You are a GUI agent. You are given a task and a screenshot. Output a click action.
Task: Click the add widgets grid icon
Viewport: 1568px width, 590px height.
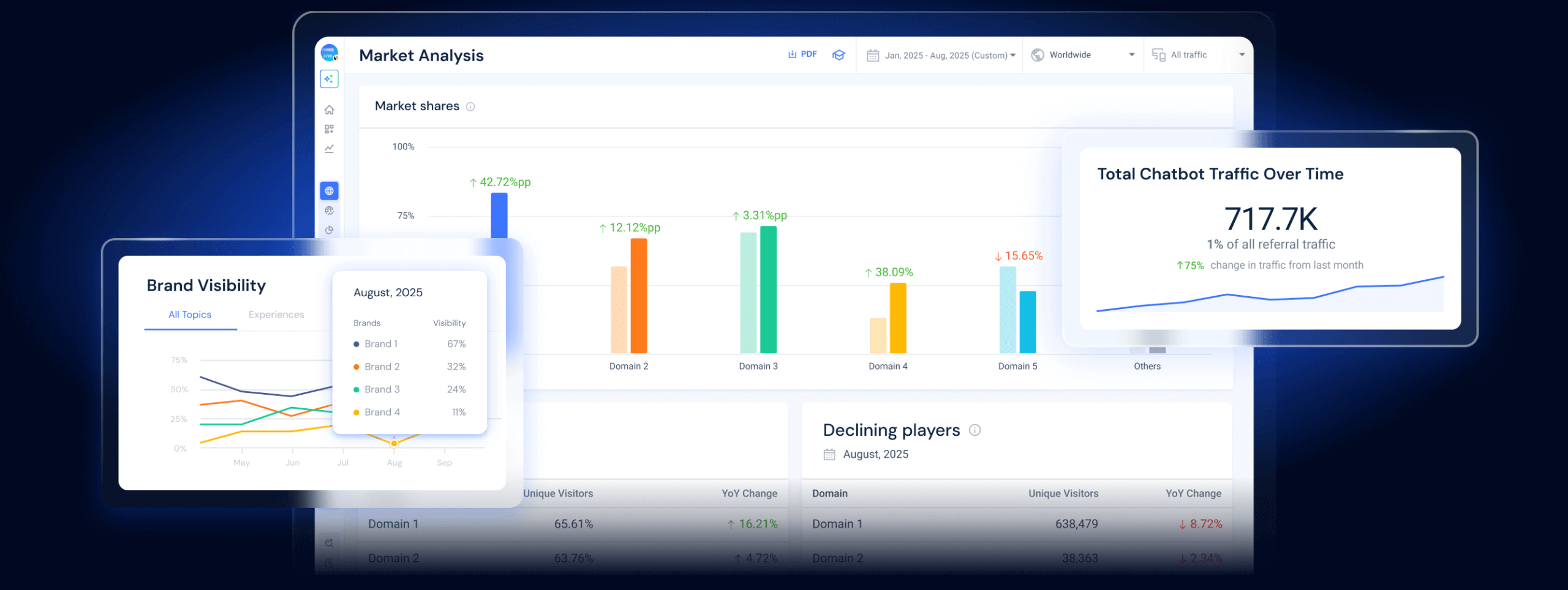coord(329,129)
